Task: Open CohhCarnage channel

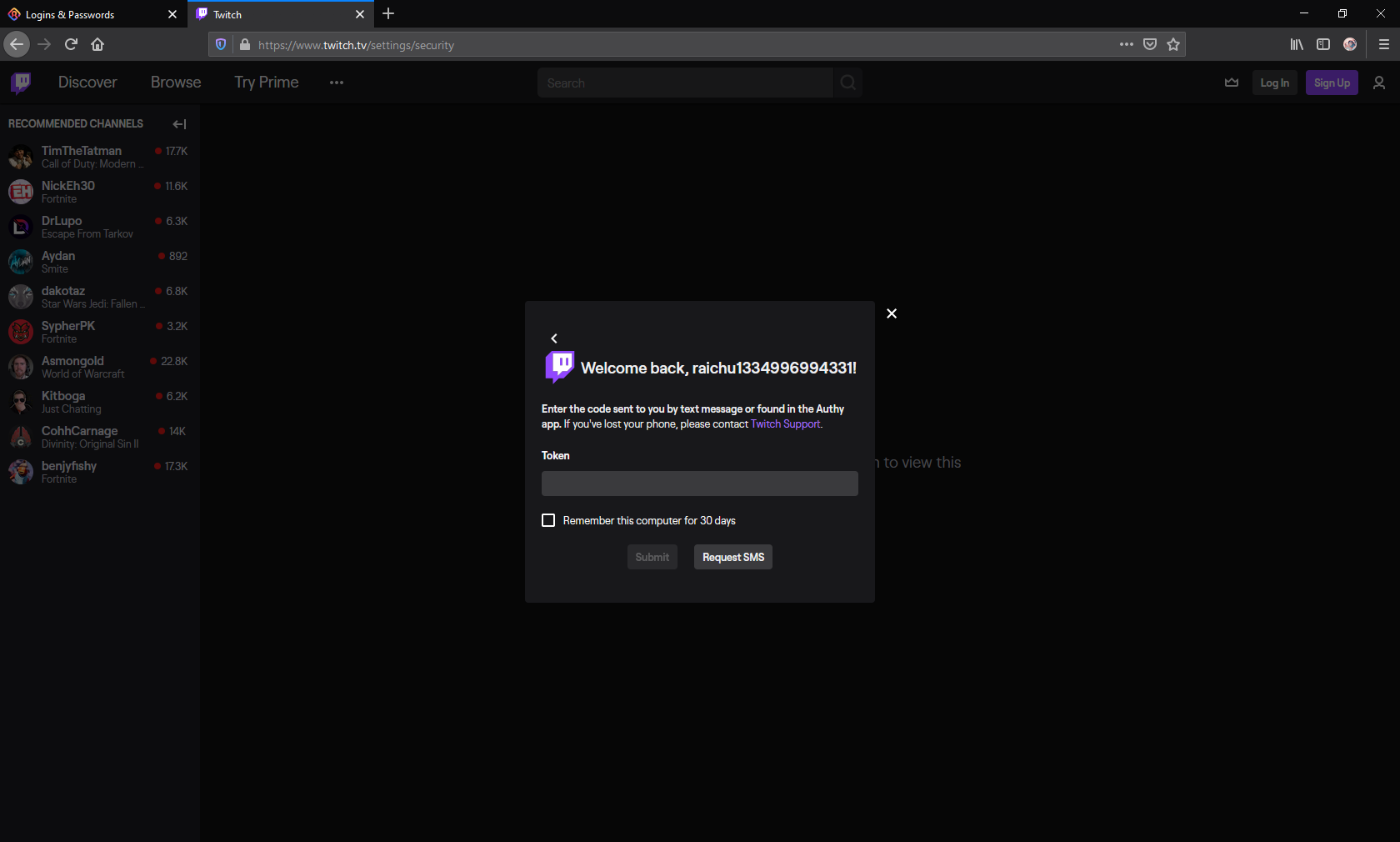Action: coord(98,437)
